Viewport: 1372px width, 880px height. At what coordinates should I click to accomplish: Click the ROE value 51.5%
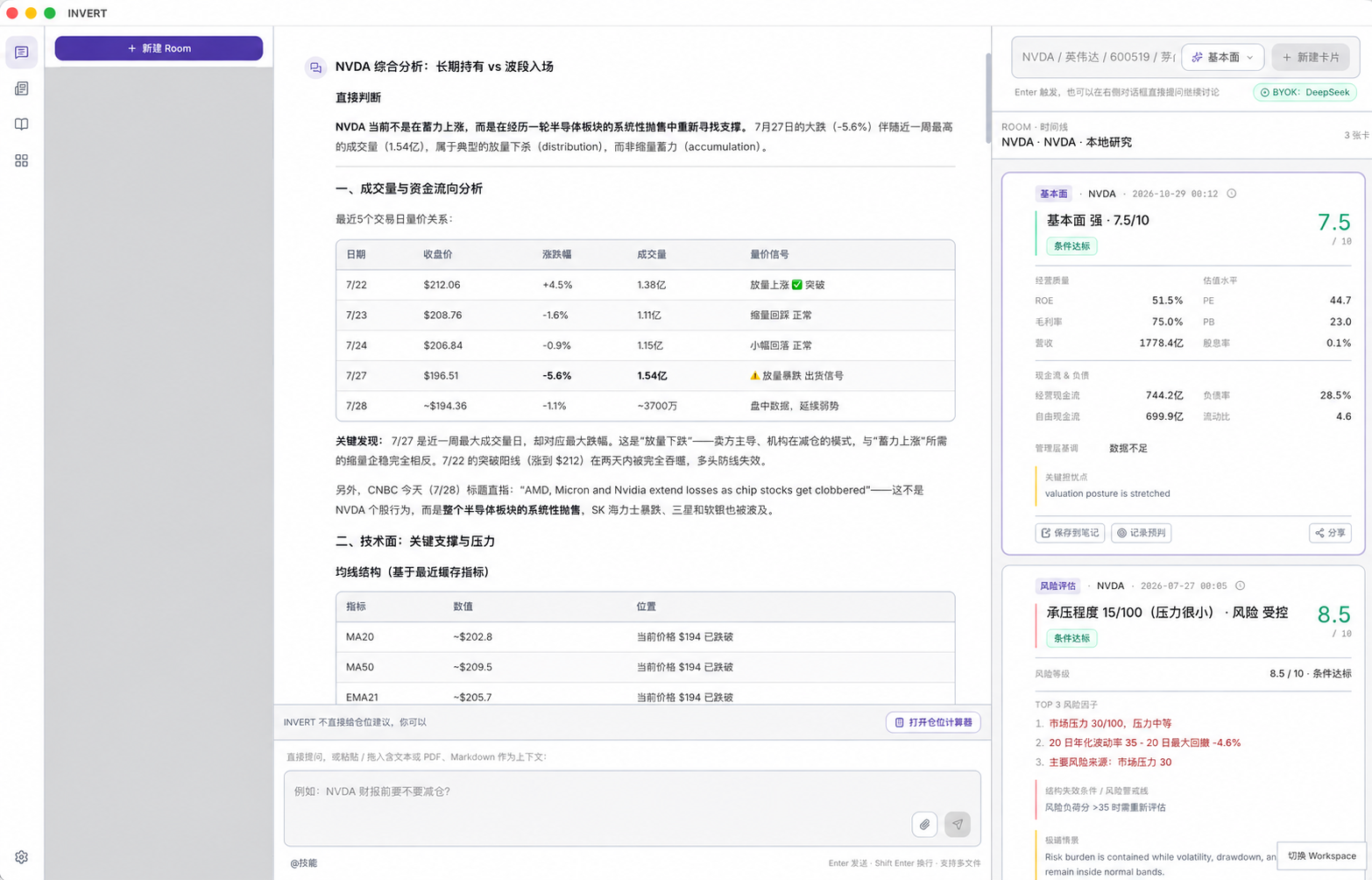coord(1167,301)
